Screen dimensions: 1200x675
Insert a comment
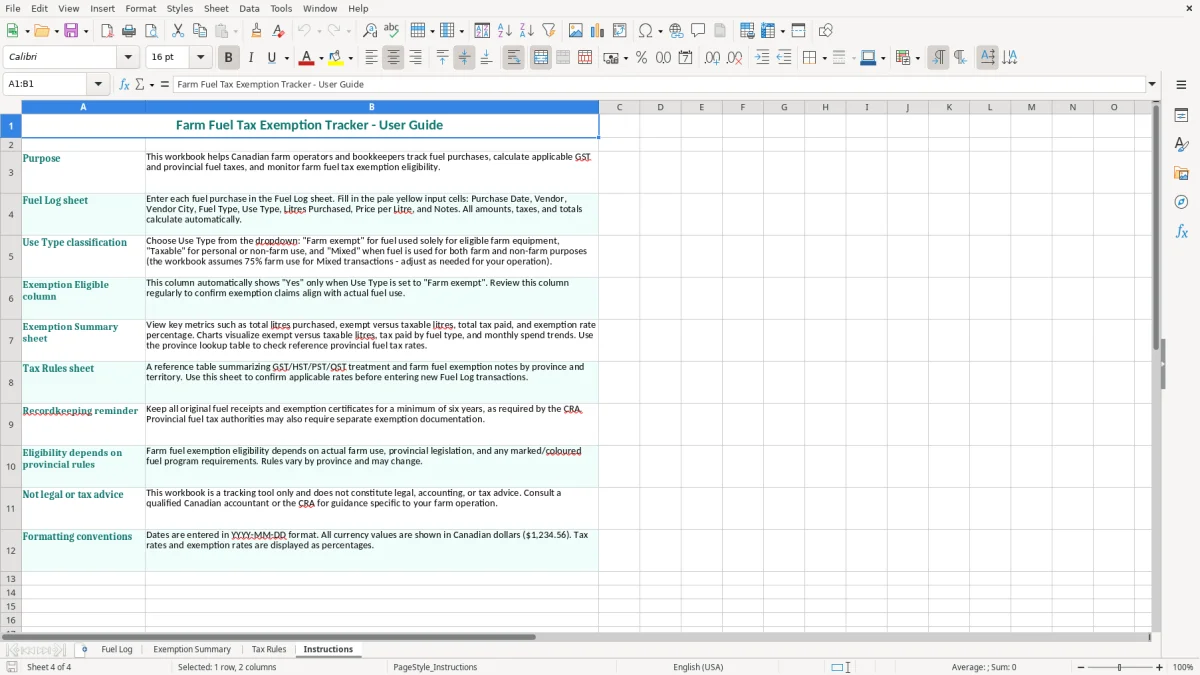pyautogui.click(x=698, y=31)
